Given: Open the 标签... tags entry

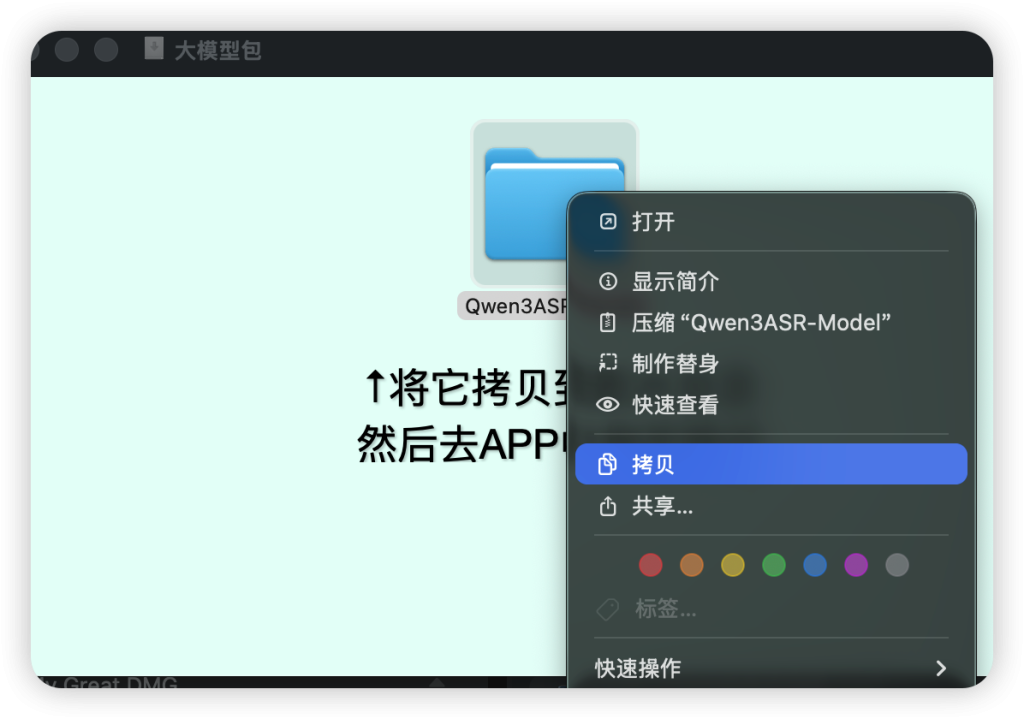Looking at the screenshot, I should pyautogui.click(x=665, y=609).
